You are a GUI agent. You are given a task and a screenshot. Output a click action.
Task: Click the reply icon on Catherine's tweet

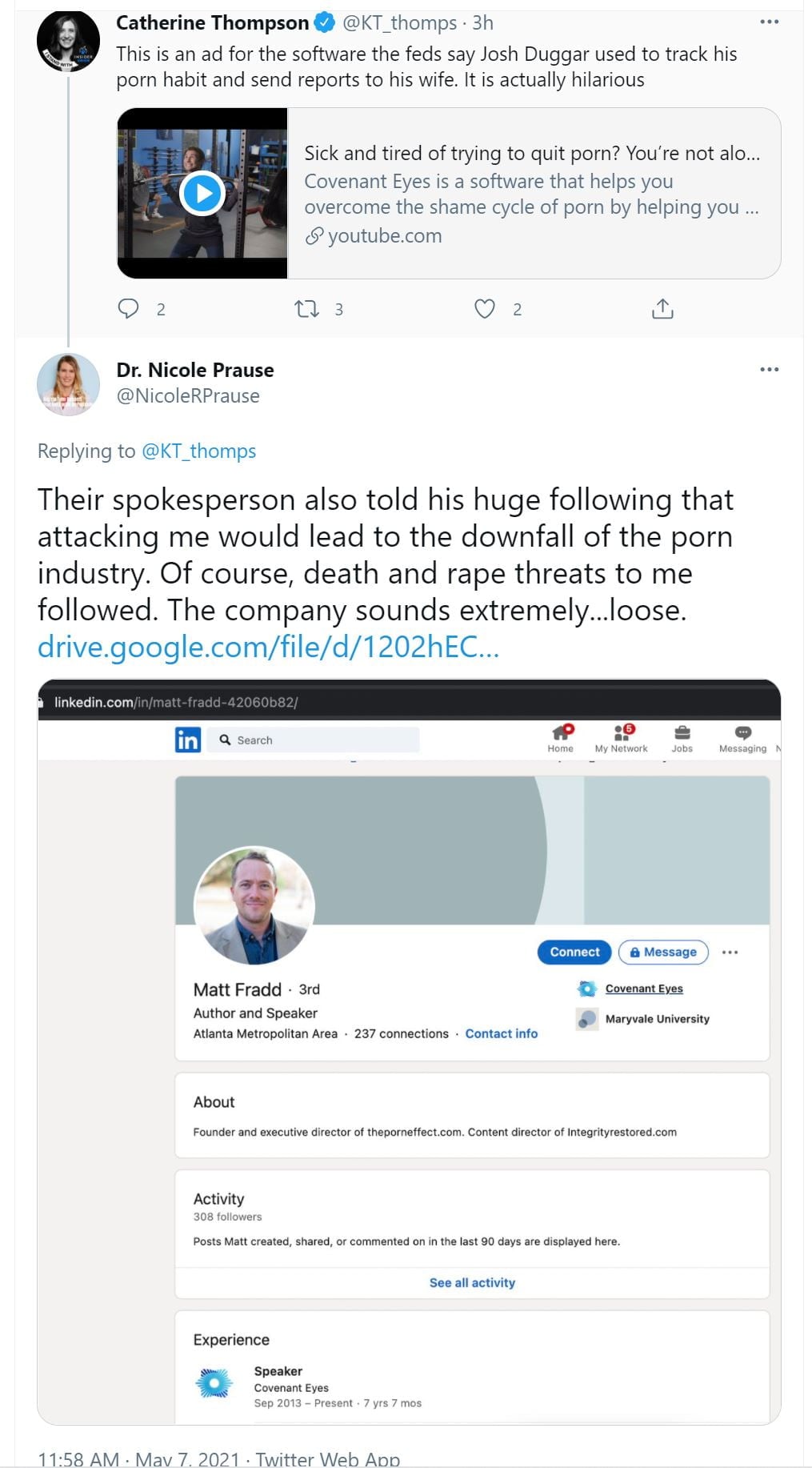[129, 309]
